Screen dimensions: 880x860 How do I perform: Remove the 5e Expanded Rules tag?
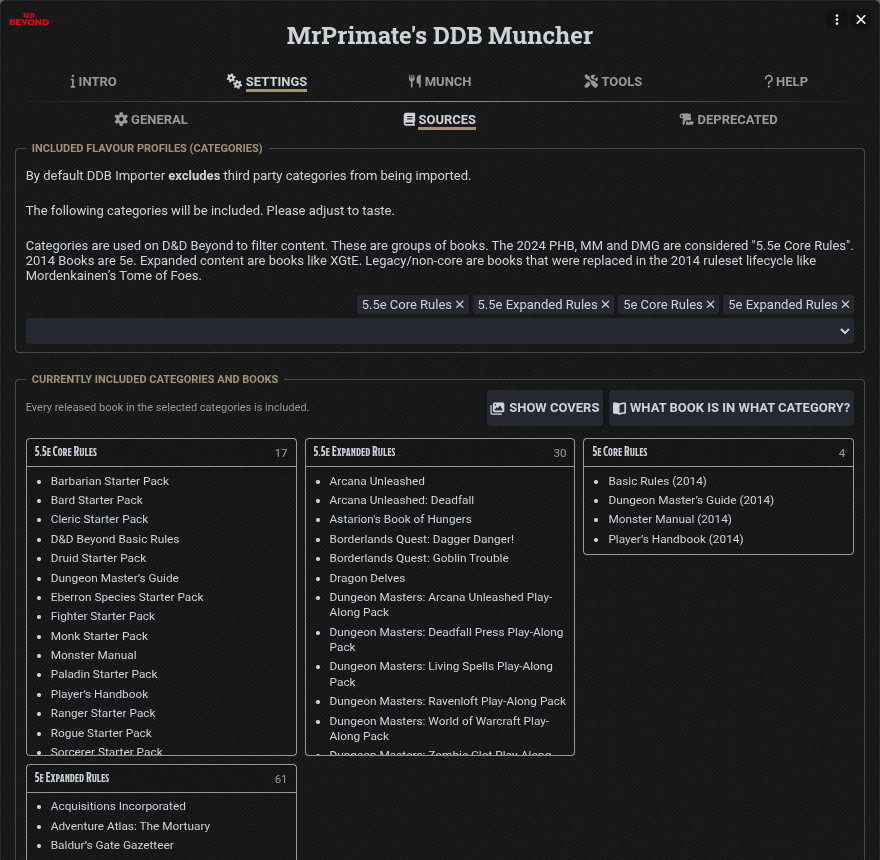tap(845, 304)
